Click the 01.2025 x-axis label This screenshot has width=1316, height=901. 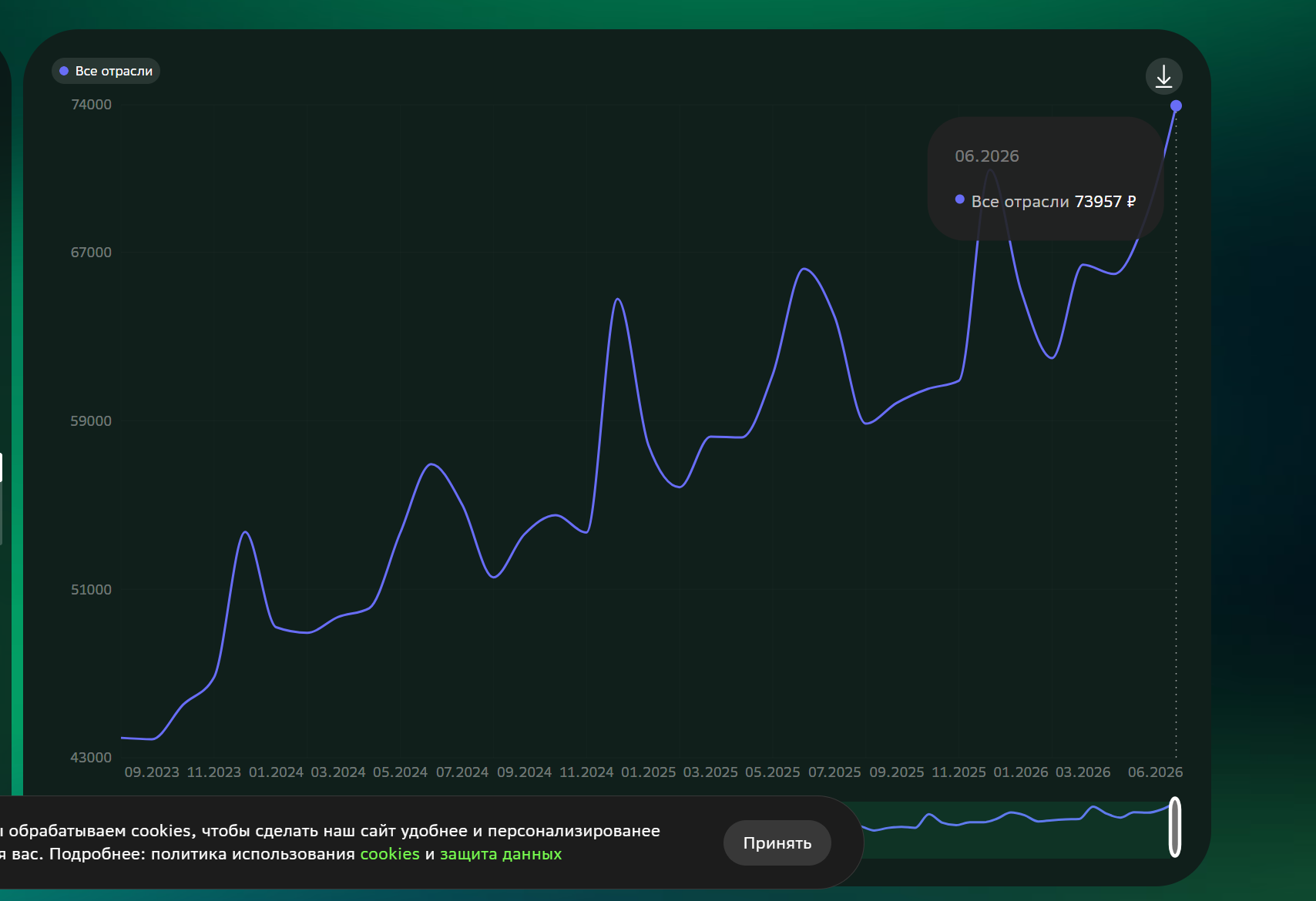(x=649, y=772)
